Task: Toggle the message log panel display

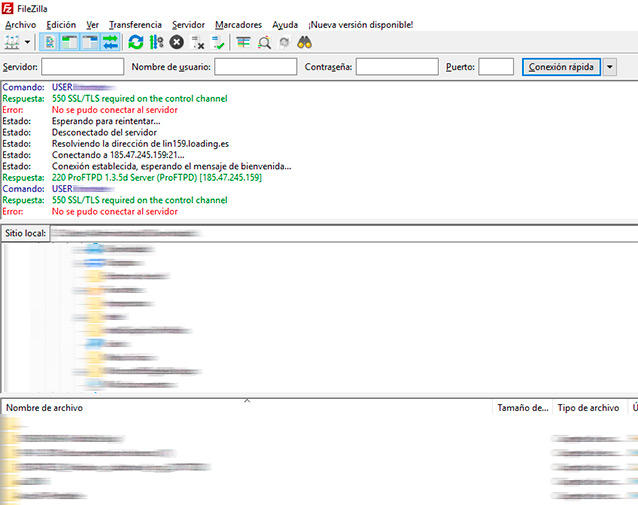Action: [x=51, y=42]
